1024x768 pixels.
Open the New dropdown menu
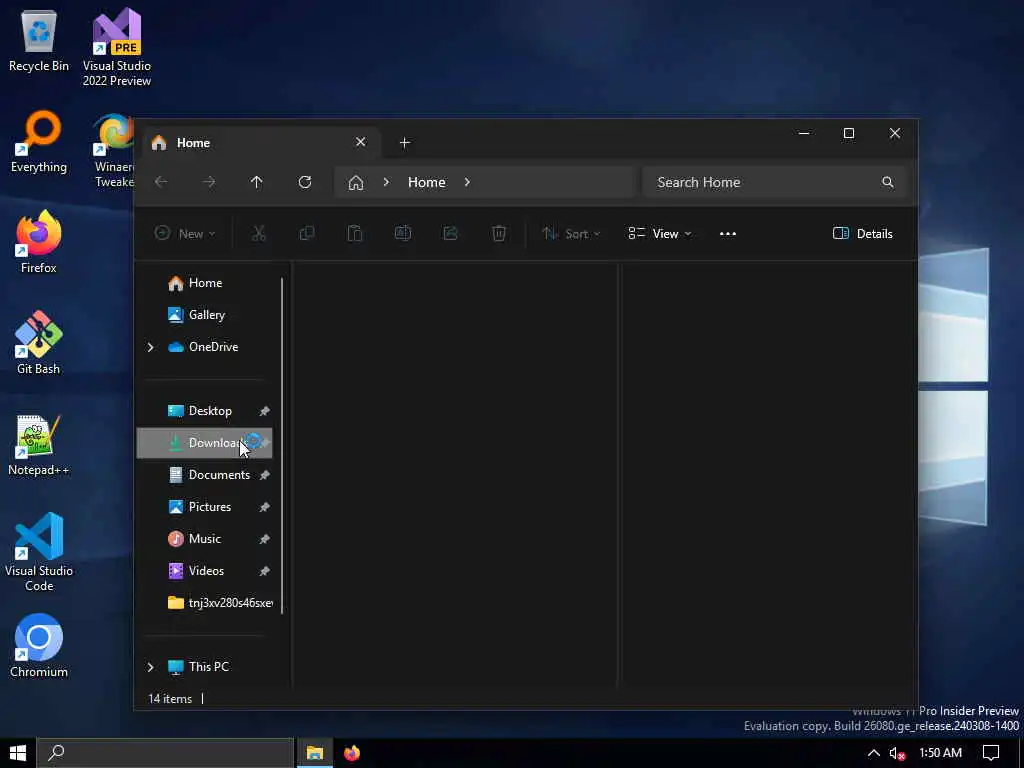tap(185, 234)
